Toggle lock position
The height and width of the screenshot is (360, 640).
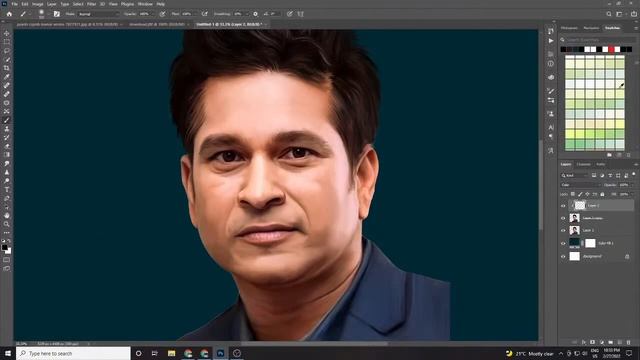pos(587,194)
